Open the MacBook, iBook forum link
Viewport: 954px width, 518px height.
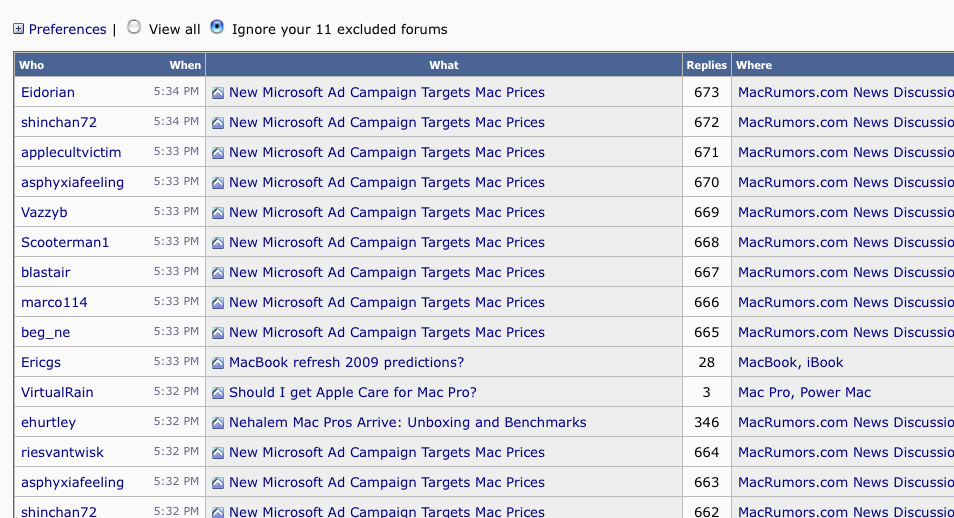pyautogui.click(x=790, y=362)
